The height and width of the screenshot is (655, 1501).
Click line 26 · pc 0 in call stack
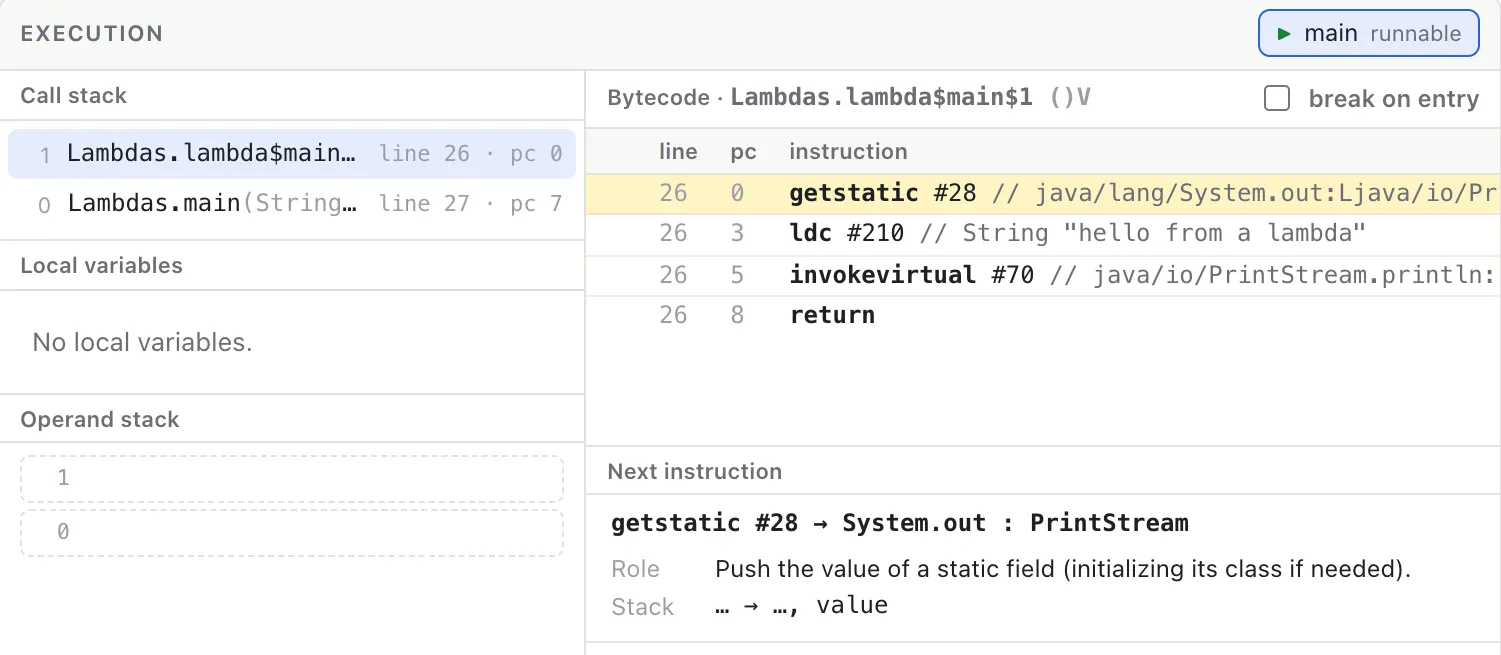tap(471, 154)
